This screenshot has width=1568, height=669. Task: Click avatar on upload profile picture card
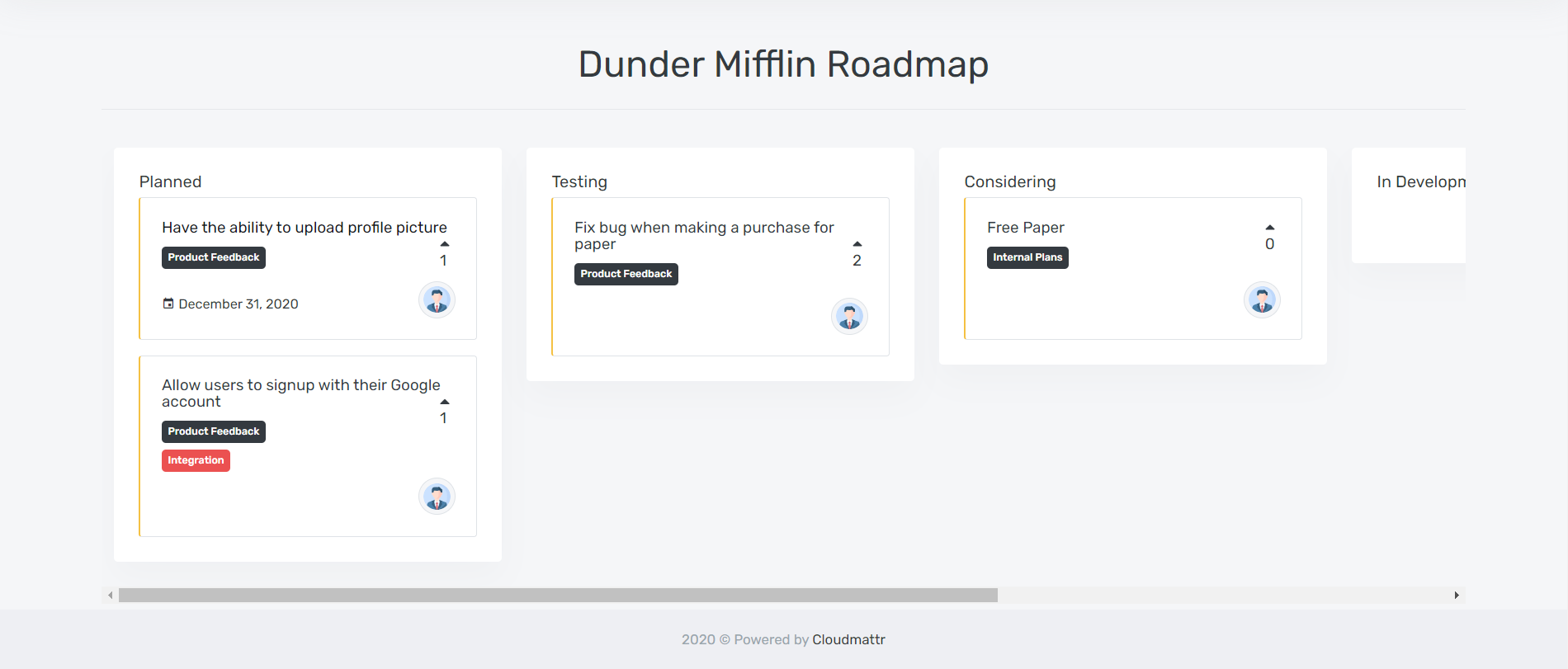(437, 299)
